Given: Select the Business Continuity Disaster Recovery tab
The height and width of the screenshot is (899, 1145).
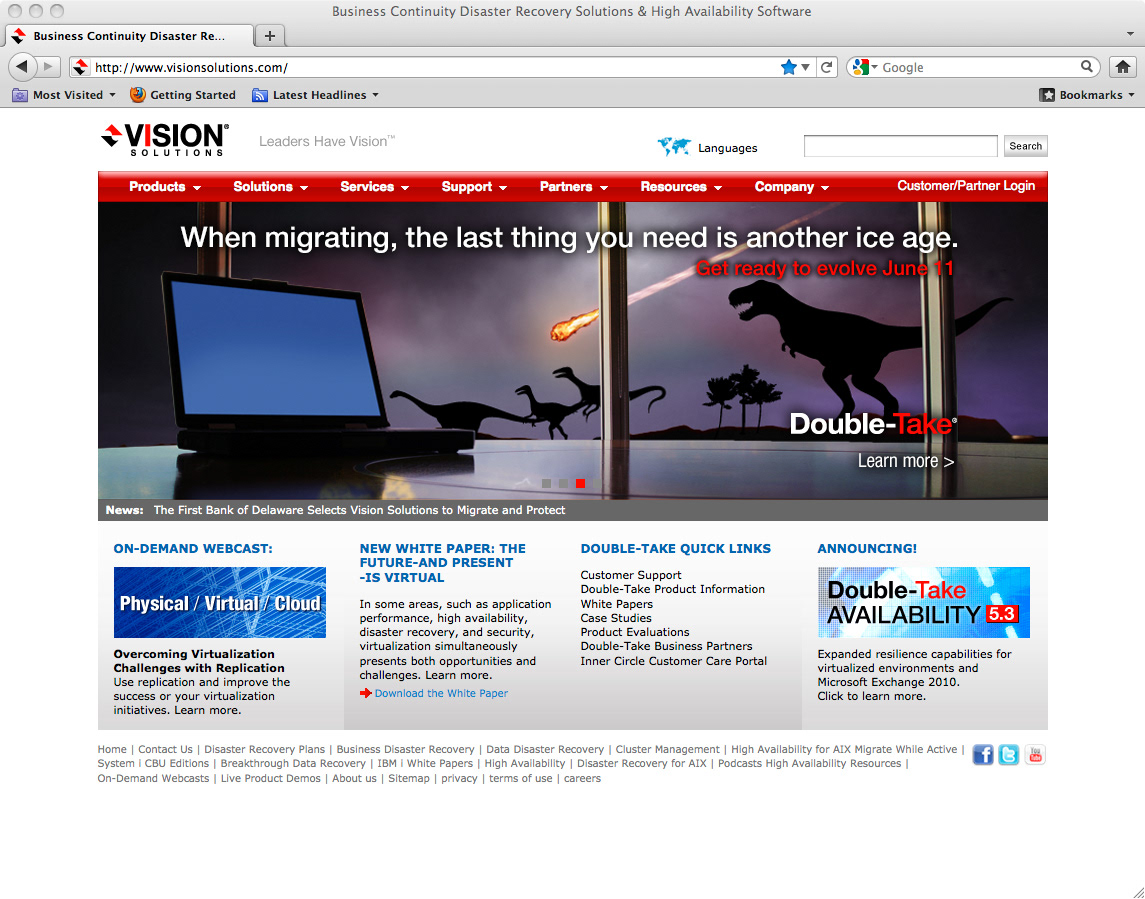Looking at the screenshot, I should (x=129, y=36).
